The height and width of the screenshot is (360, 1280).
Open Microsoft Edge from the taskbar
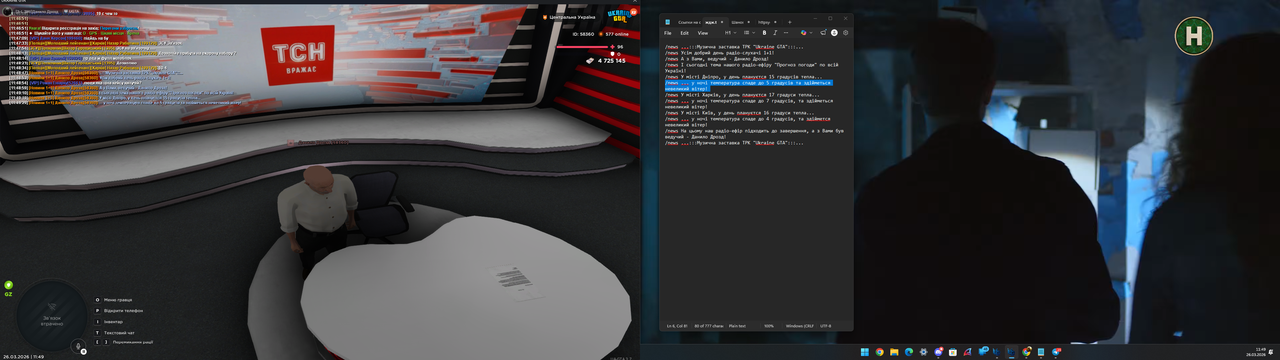click(x=909, y=352)
